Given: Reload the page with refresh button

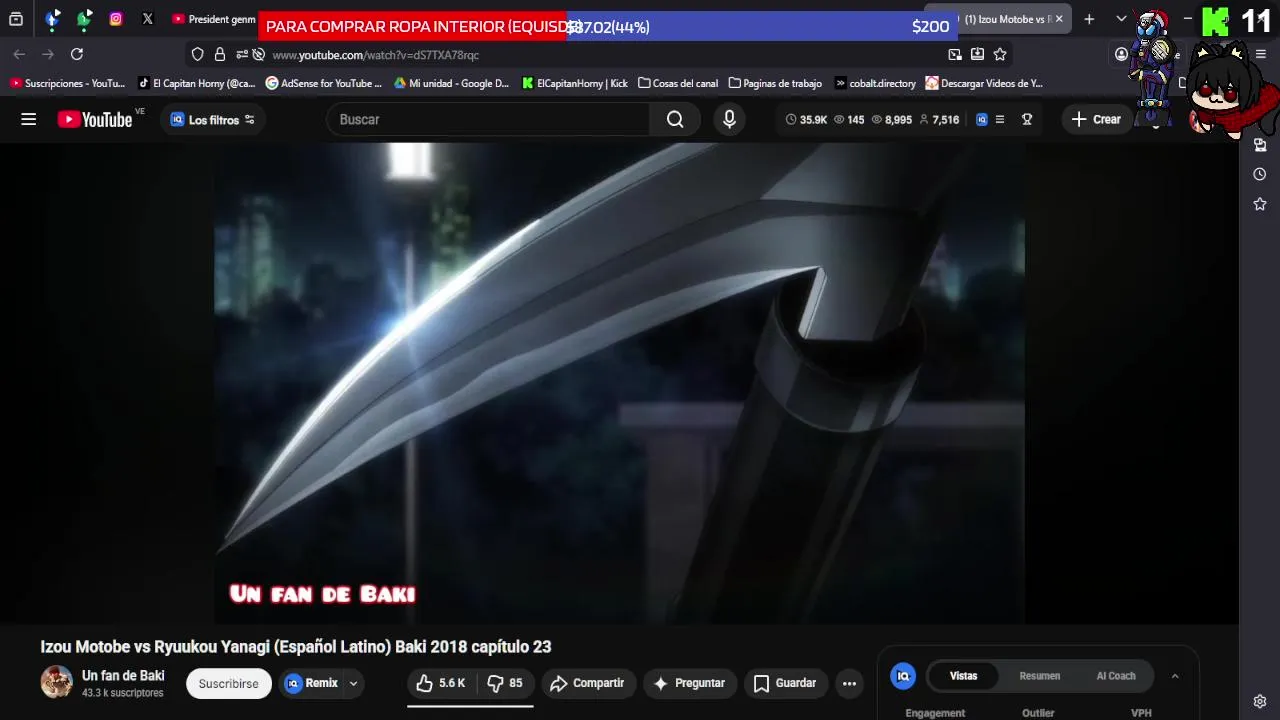Looking at the screenshot, I should tap(77, 54).
